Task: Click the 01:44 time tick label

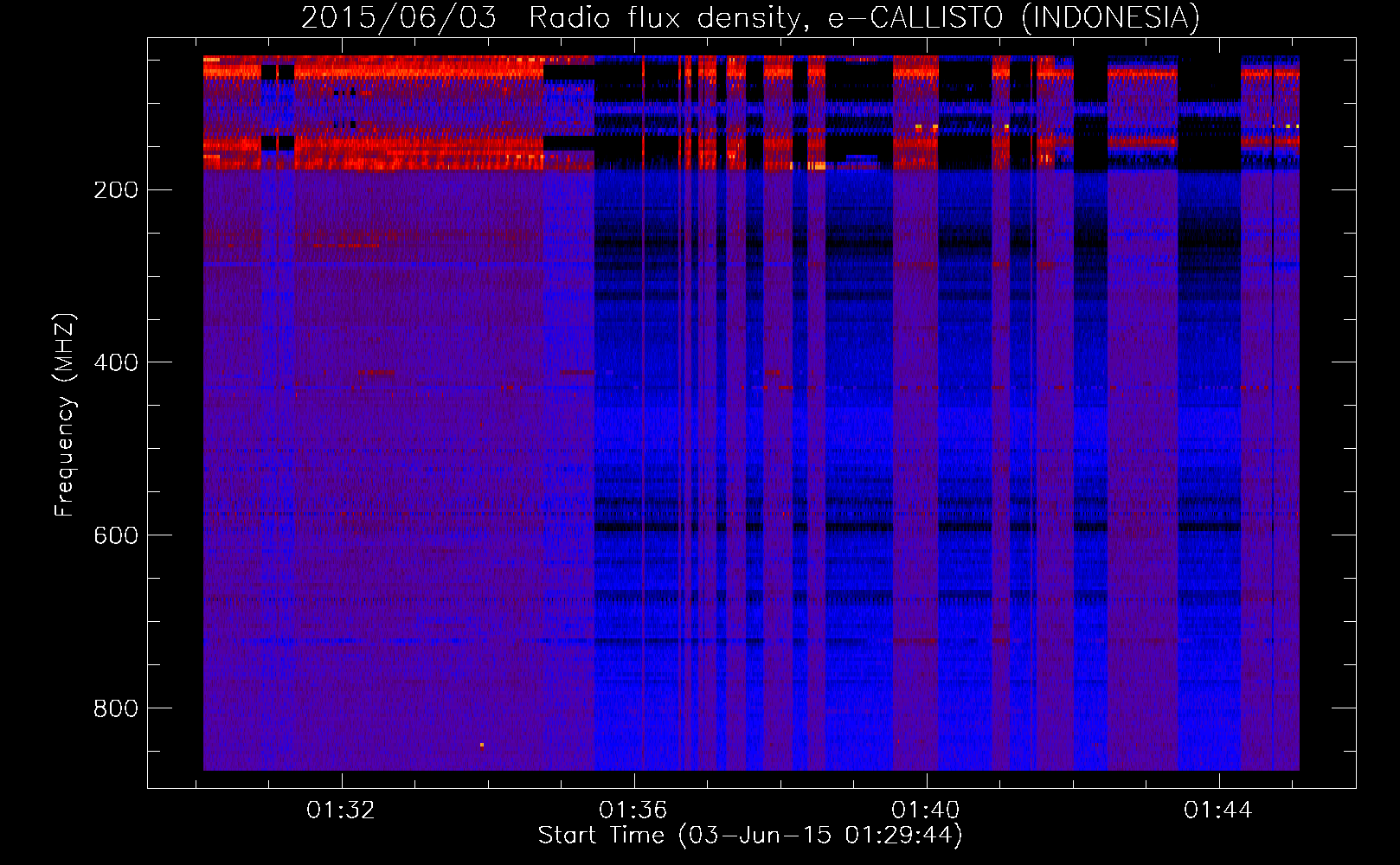Action: point(1218,811)
